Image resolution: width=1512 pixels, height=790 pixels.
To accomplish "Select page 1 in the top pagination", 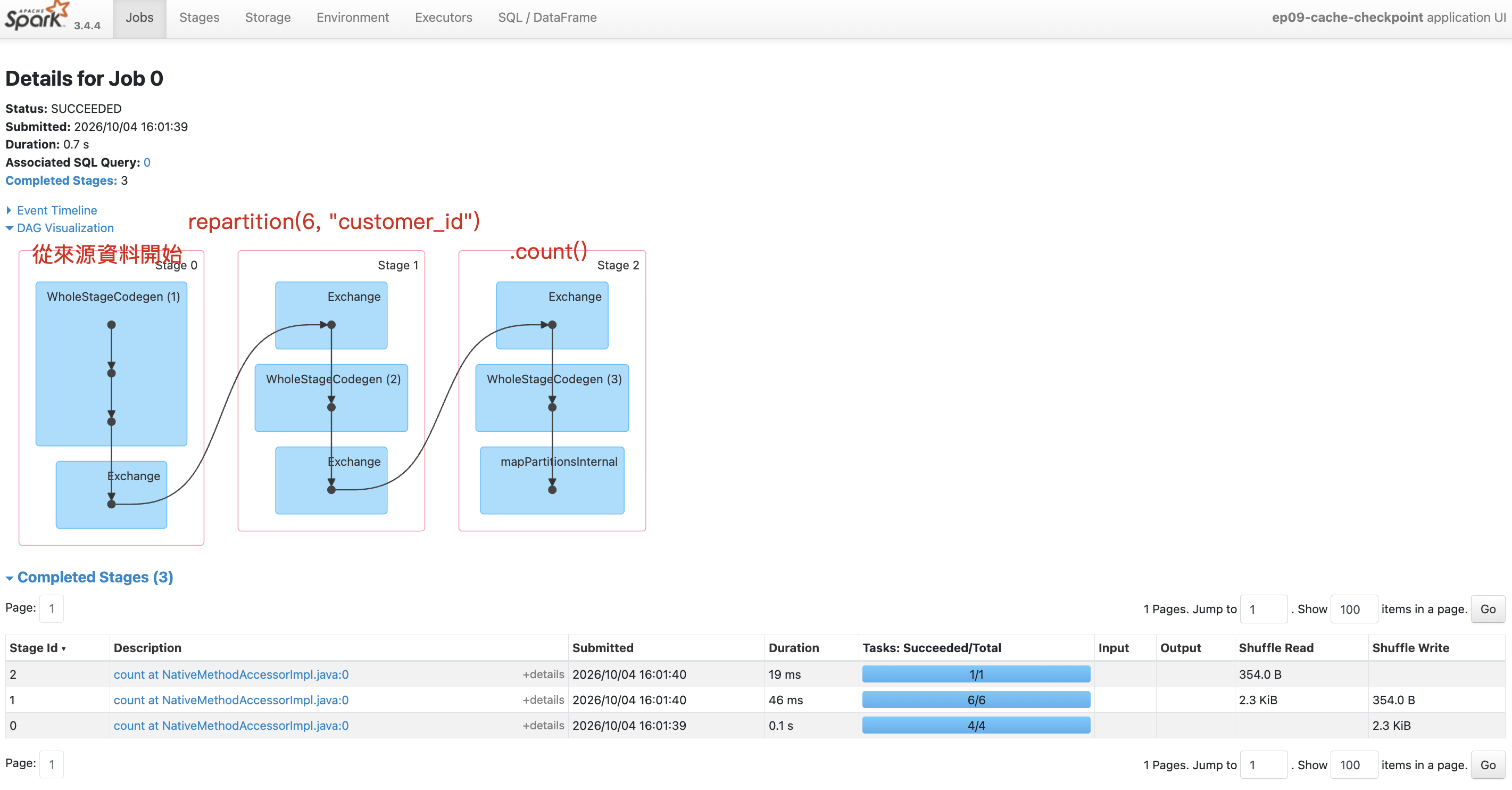I will (x=52, y=608).
